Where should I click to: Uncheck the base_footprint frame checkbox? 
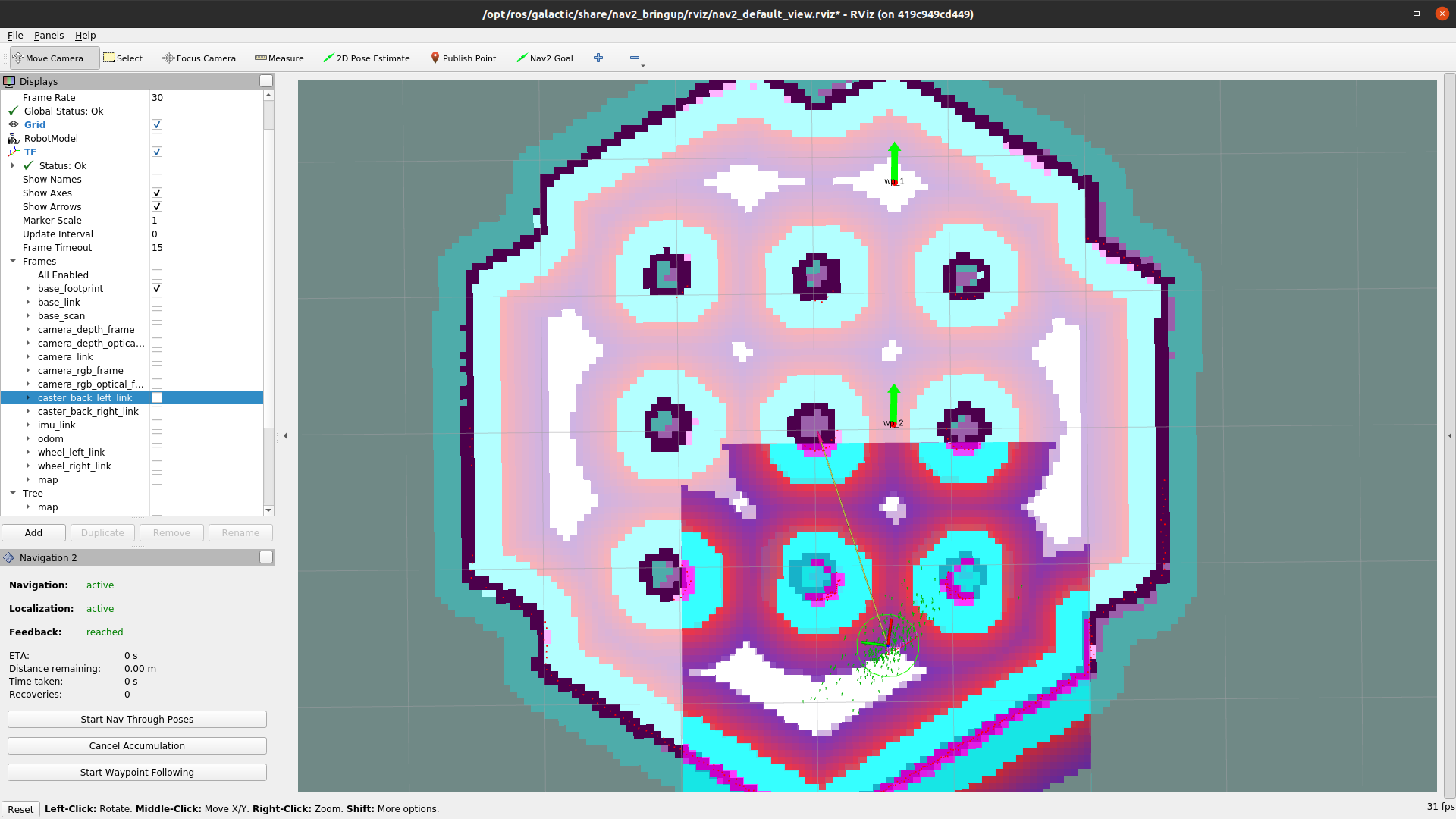(x=157, y=288)
